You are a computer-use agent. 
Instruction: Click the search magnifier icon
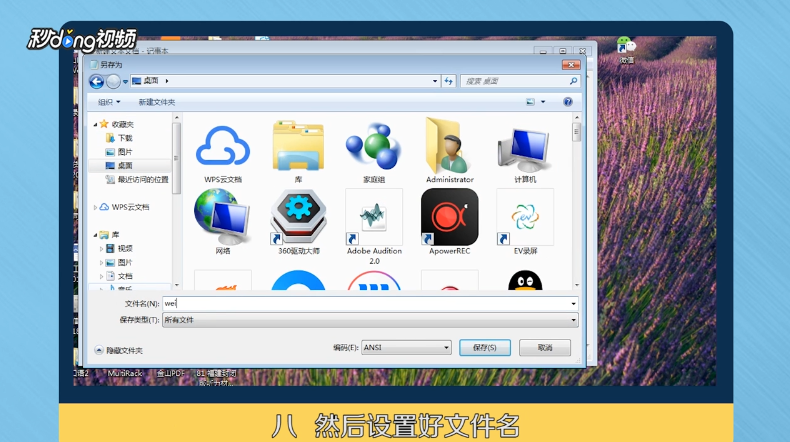point(573,81)
